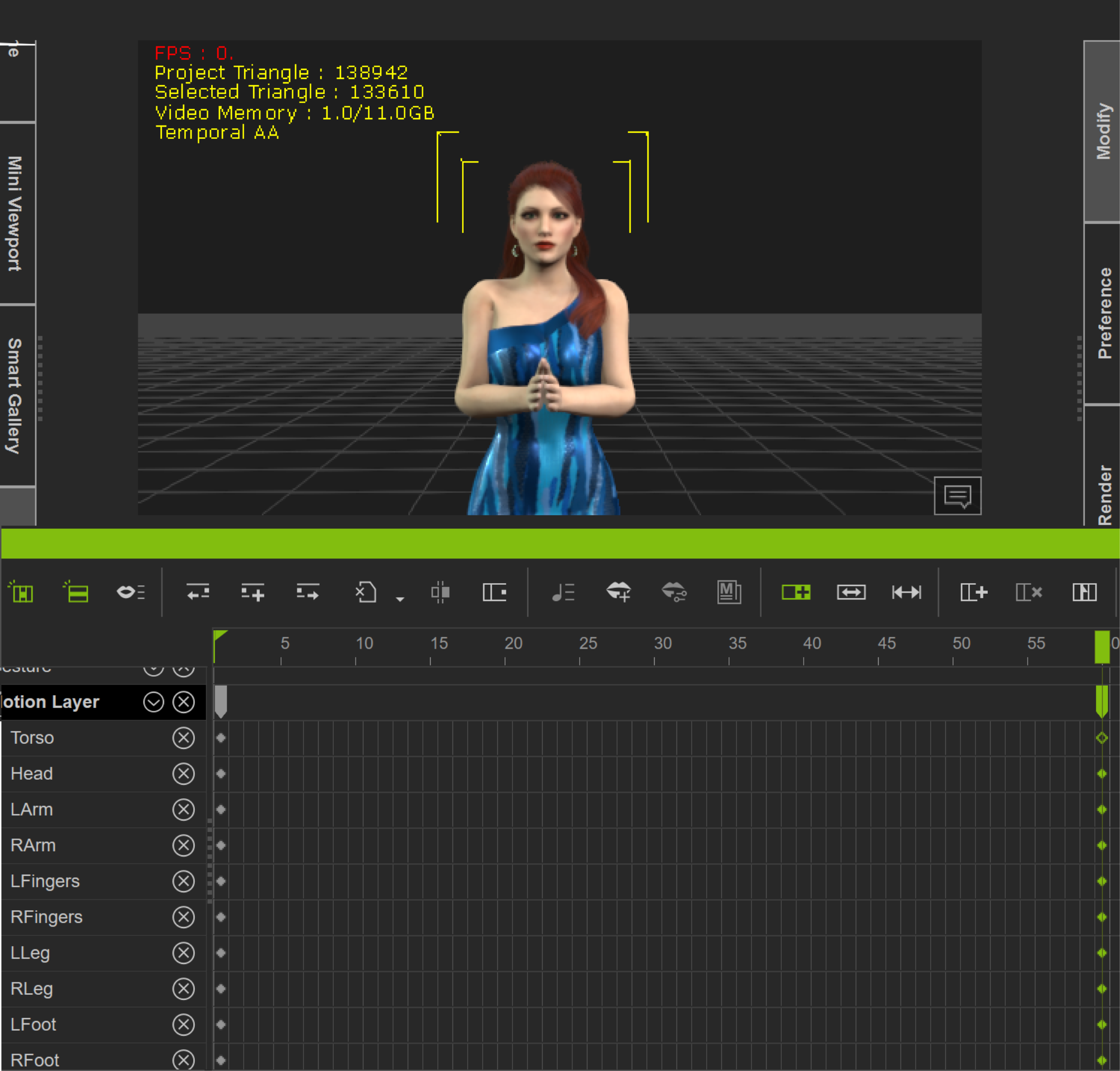Click the female avatar in the viewport

545,337
